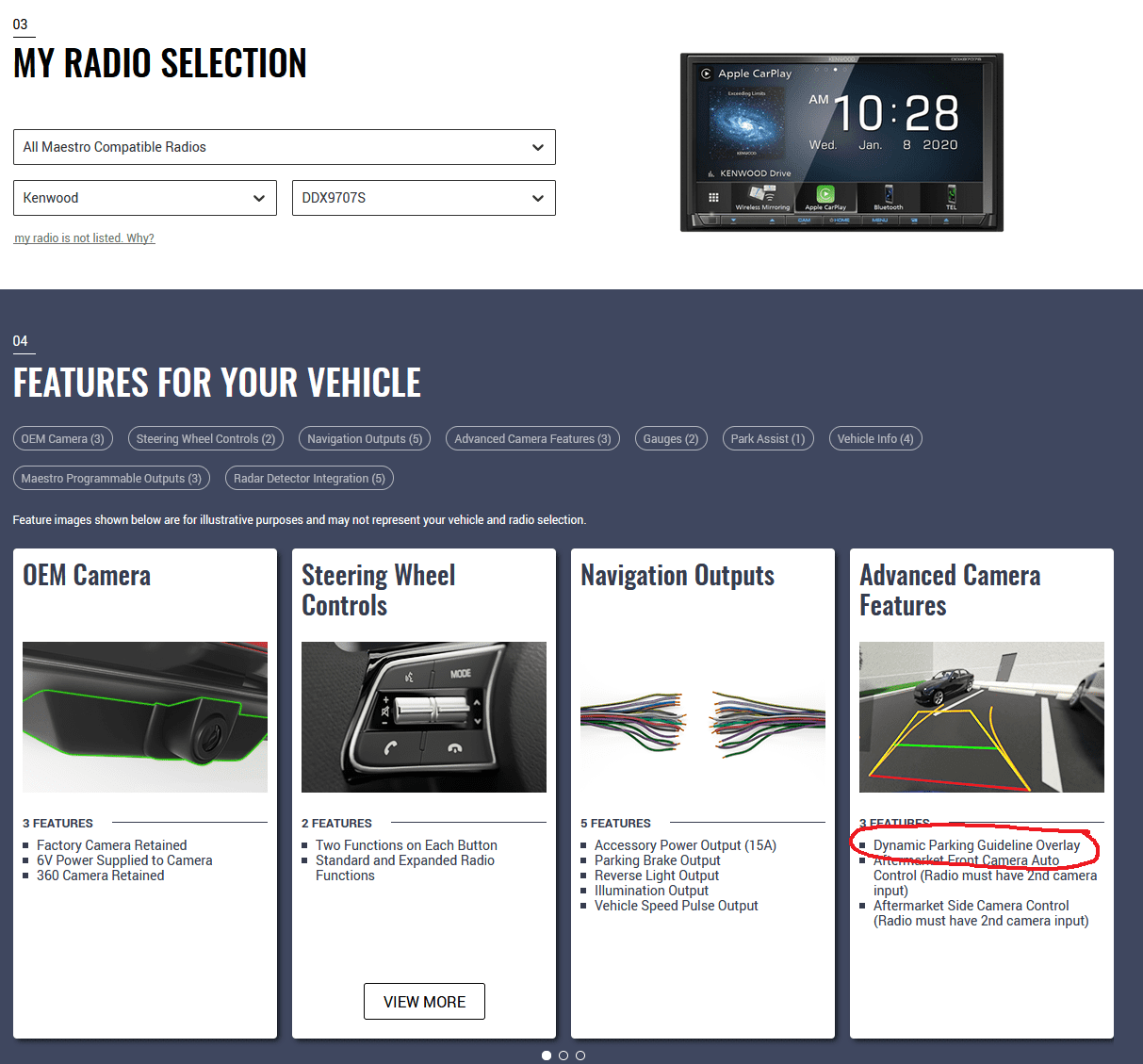Click 'Factory Camera Retained' feature text
This screenshot has width=1143, height=1064.
tap(112, 845)
